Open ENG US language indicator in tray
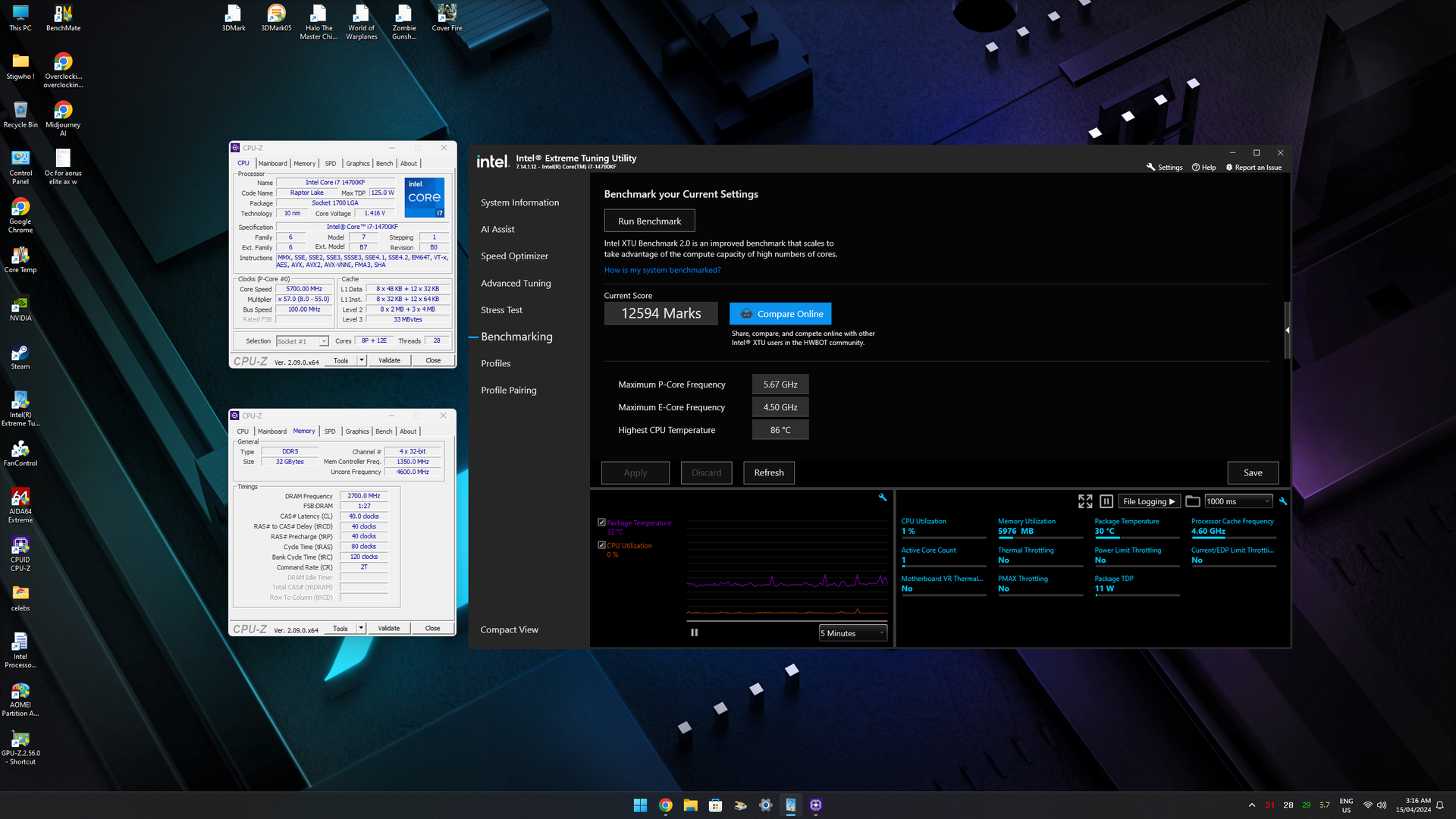Viewport: 1456px width, 819px height. click(x=1346, y=805)
